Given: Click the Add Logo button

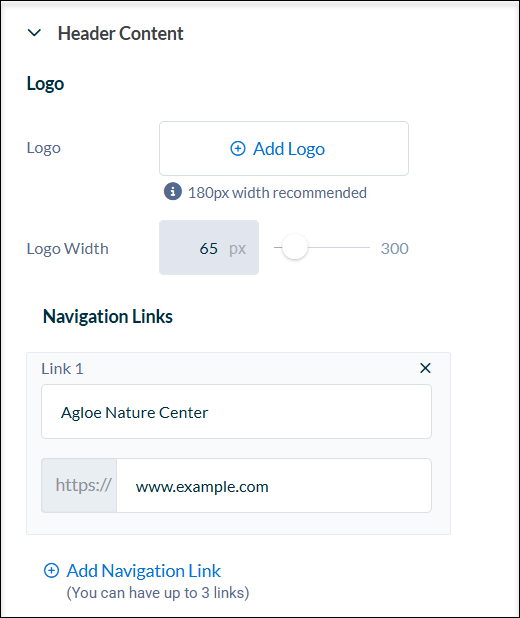Looking at the screenshot, I should point(284,149).
